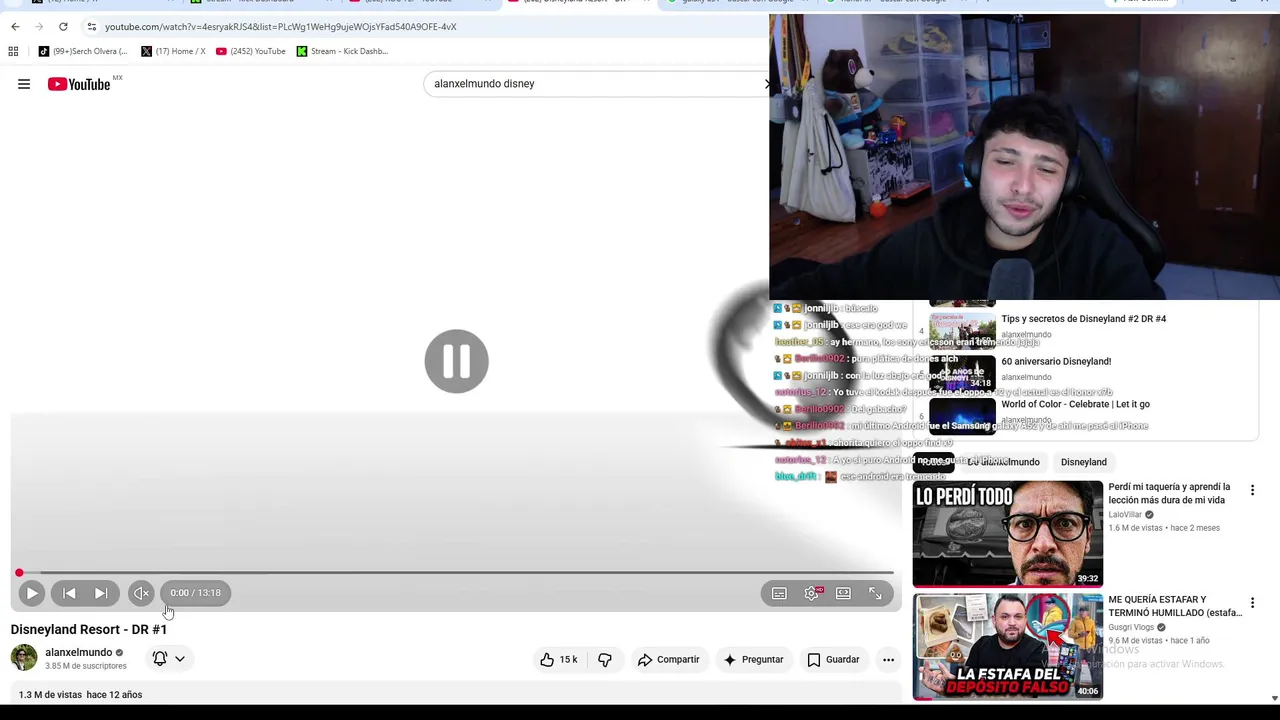The width and height of the screenshot is (1280, 720).
Task: Click the Compartir share button
Action: tap(668, 659)
